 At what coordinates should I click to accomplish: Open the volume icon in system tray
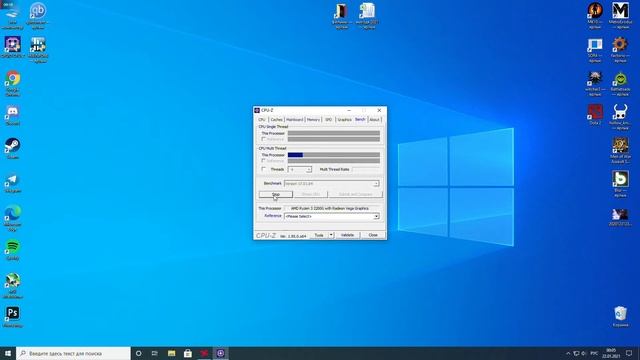click(584, 353)
